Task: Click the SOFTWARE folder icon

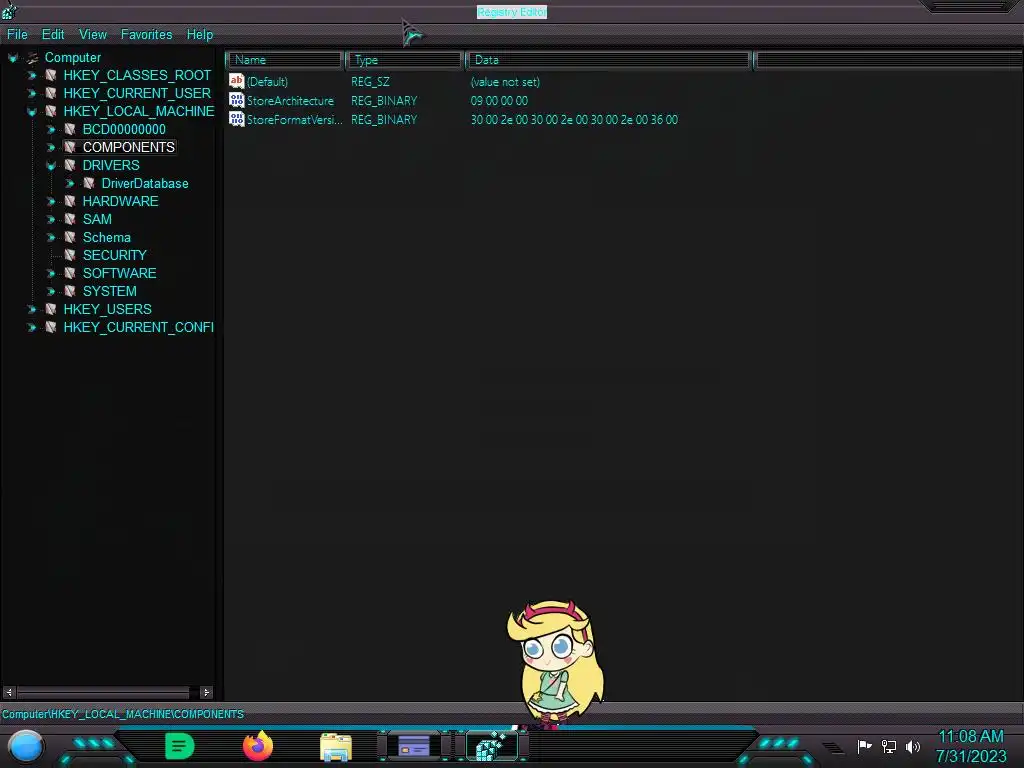Action: click(70, 273)
